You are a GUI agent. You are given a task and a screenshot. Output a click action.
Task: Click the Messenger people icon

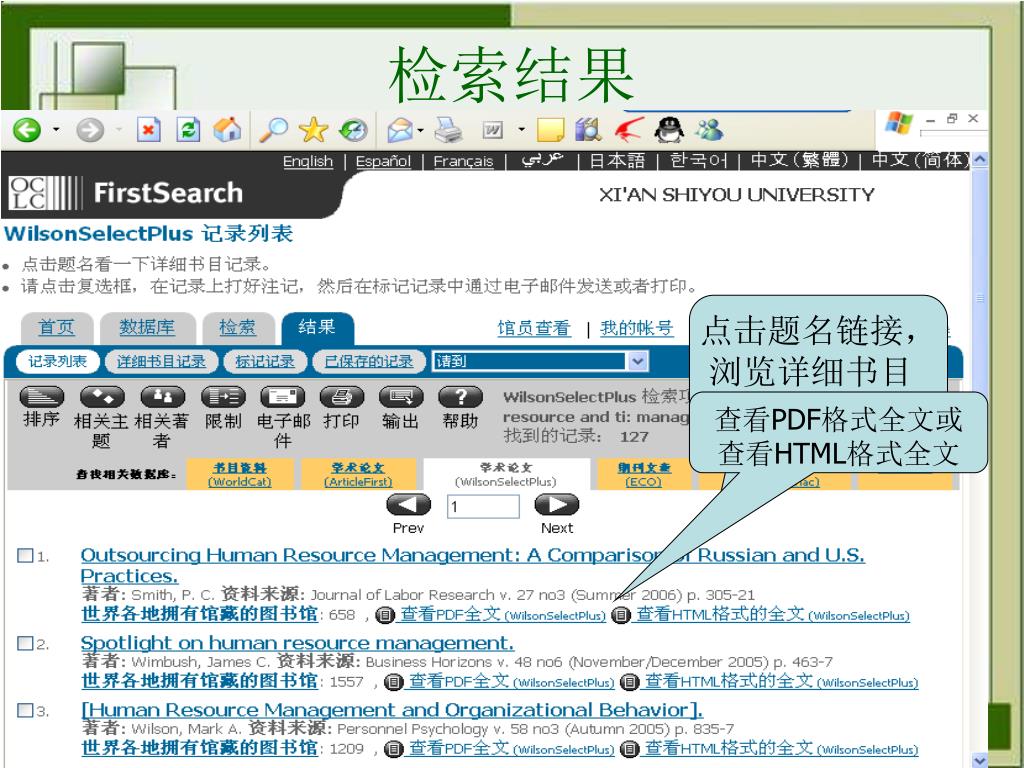(x=709, y=130)
